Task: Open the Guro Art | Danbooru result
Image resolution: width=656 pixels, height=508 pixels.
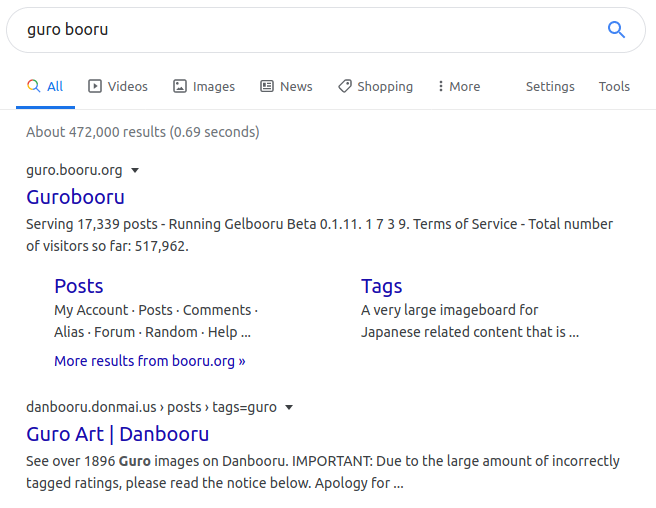Action: click(117, 434)
